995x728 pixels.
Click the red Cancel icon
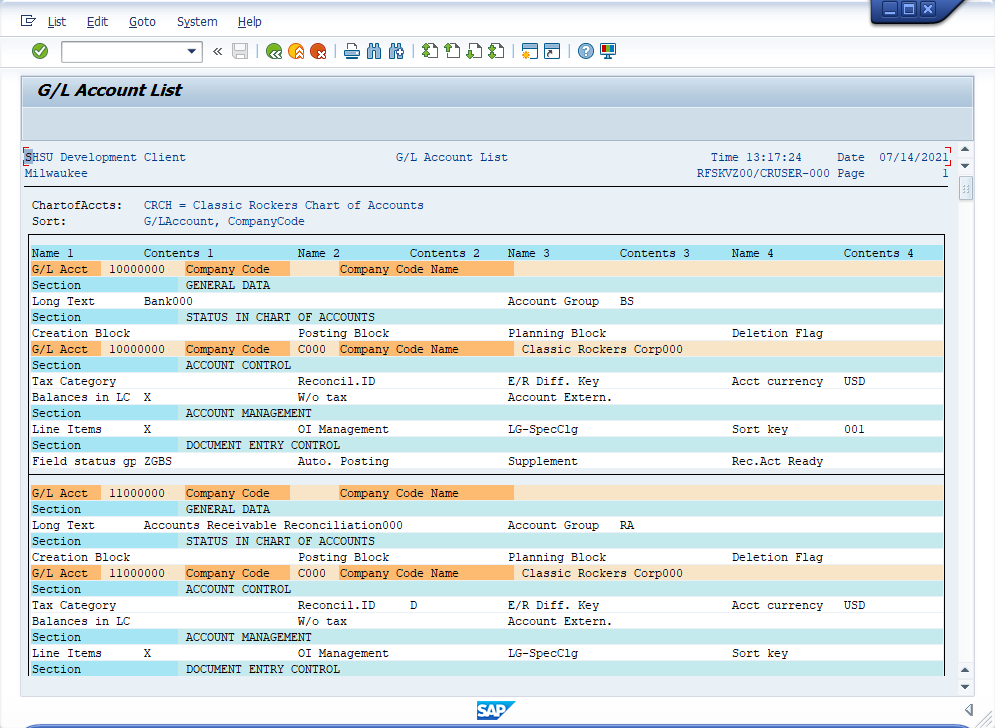coord(319,51)
